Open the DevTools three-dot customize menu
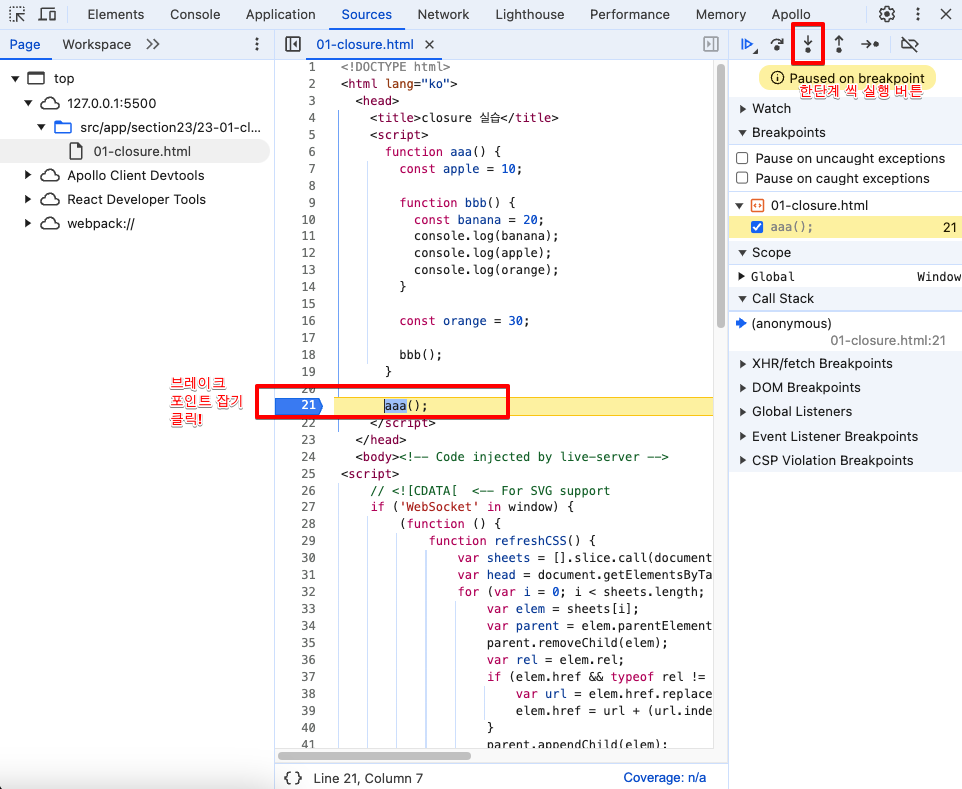This screenshot has width=962, height=789. [918, 14]
